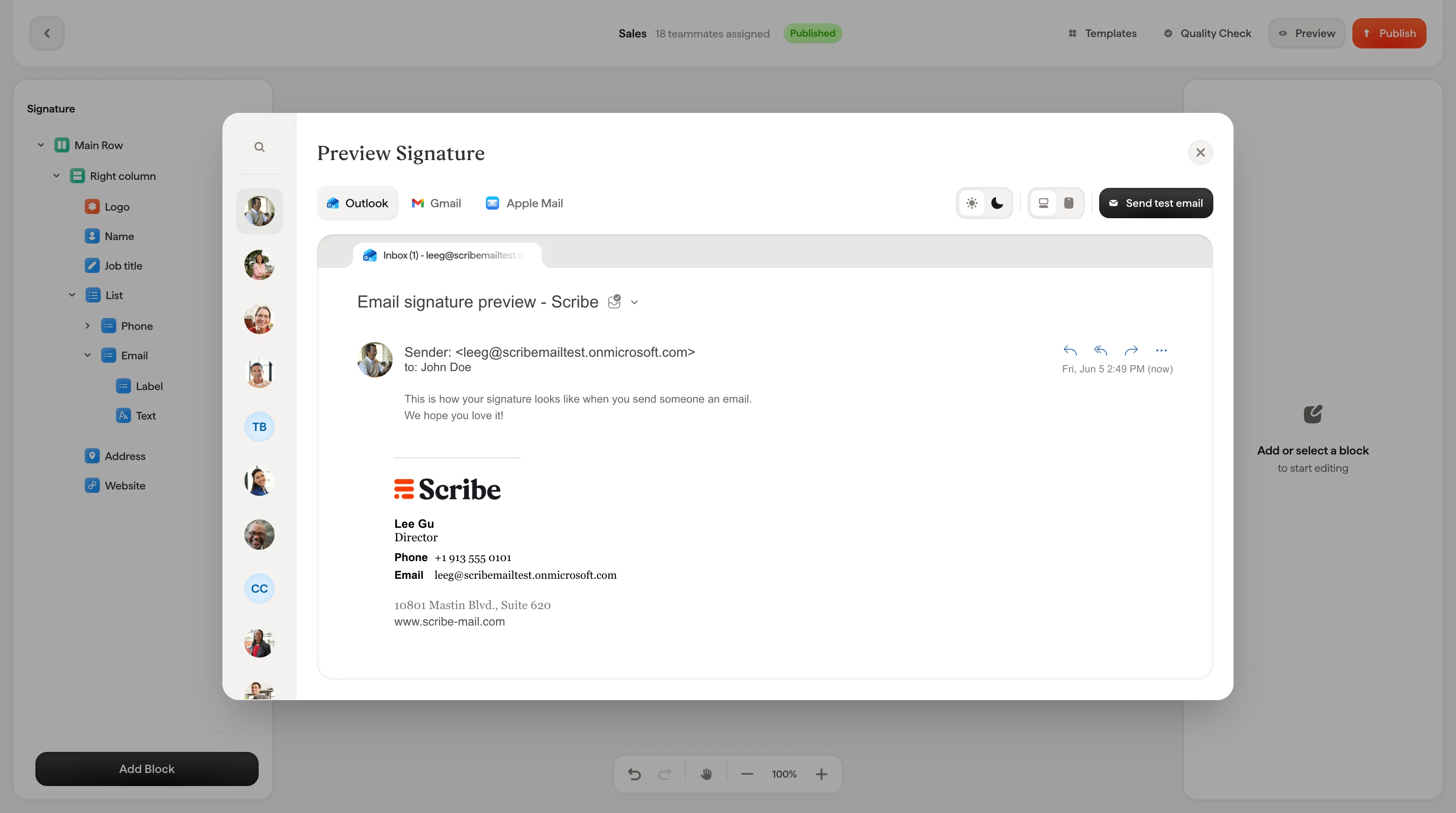The width and height of the screenshot is (1456, 813).
Task: Select the Name block icon
Action: 92,236
